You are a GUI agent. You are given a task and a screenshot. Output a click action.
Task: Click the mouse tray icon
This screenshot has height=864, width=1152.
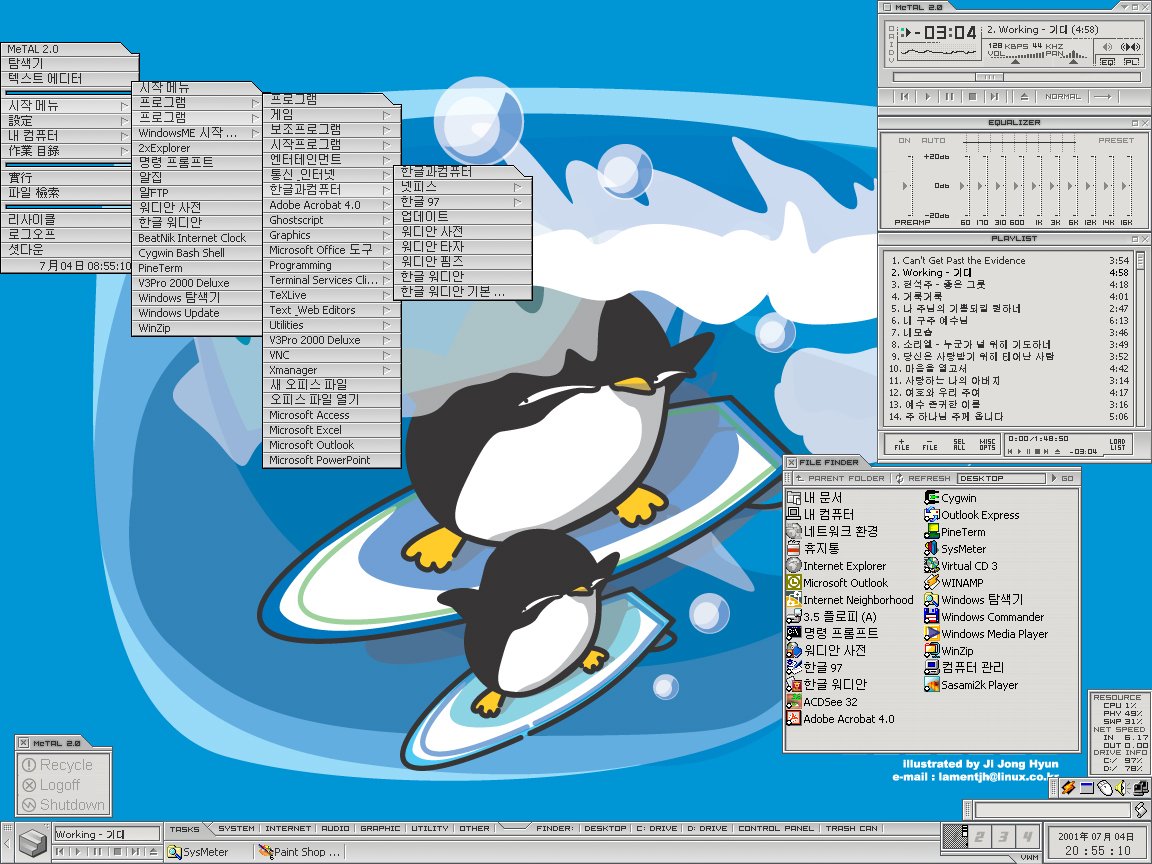click(x=1105, y=788)
